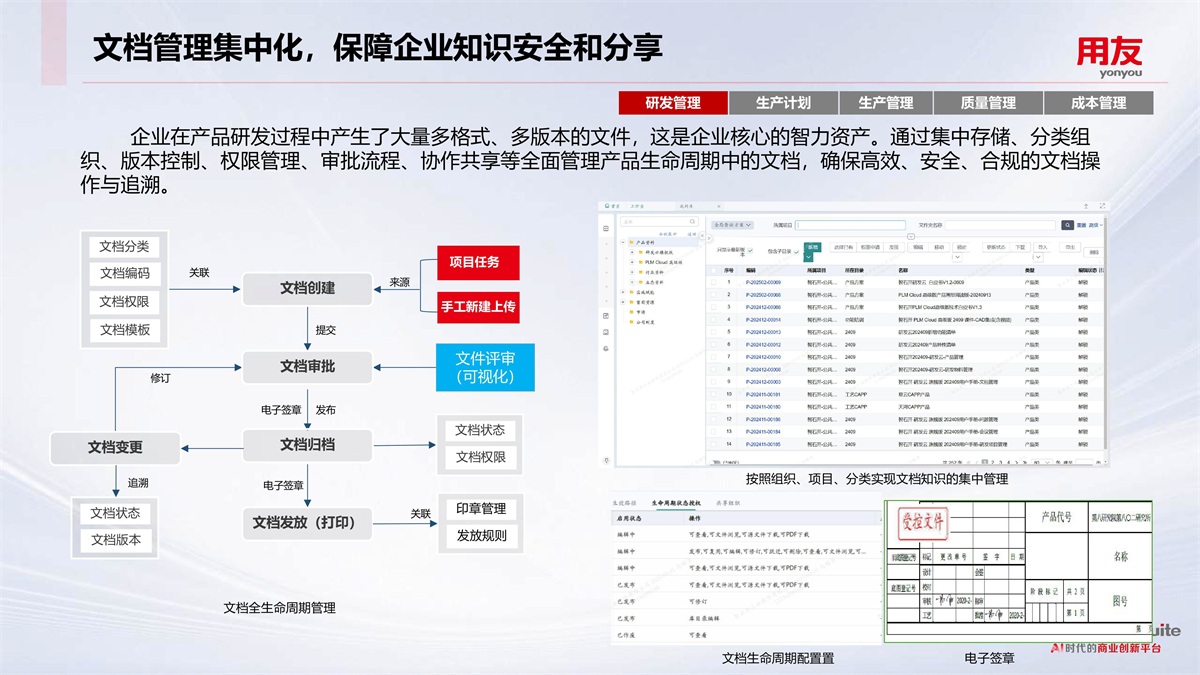Open the query scheme dropdown
This screenshot has height=675, width=1200.
(733, 226)
